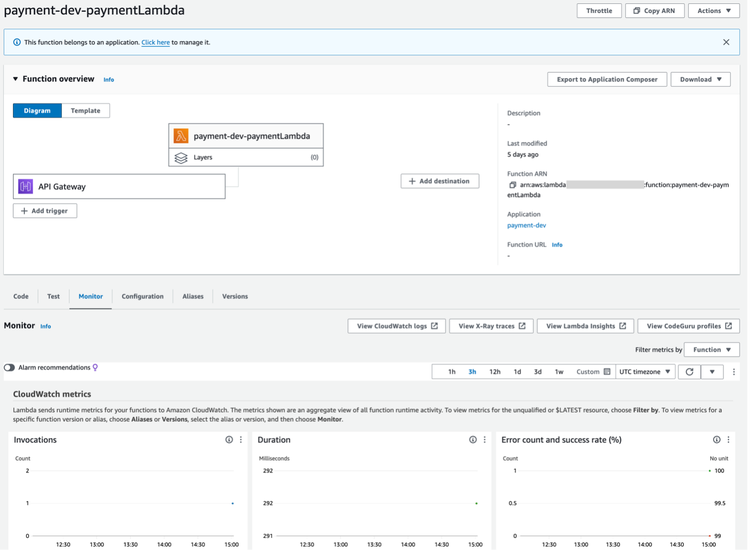Image resolution: width=750 pixels, height=551 pixels.
Task: Click the Lambda function icon in diagram
Action: click(181, 136)
